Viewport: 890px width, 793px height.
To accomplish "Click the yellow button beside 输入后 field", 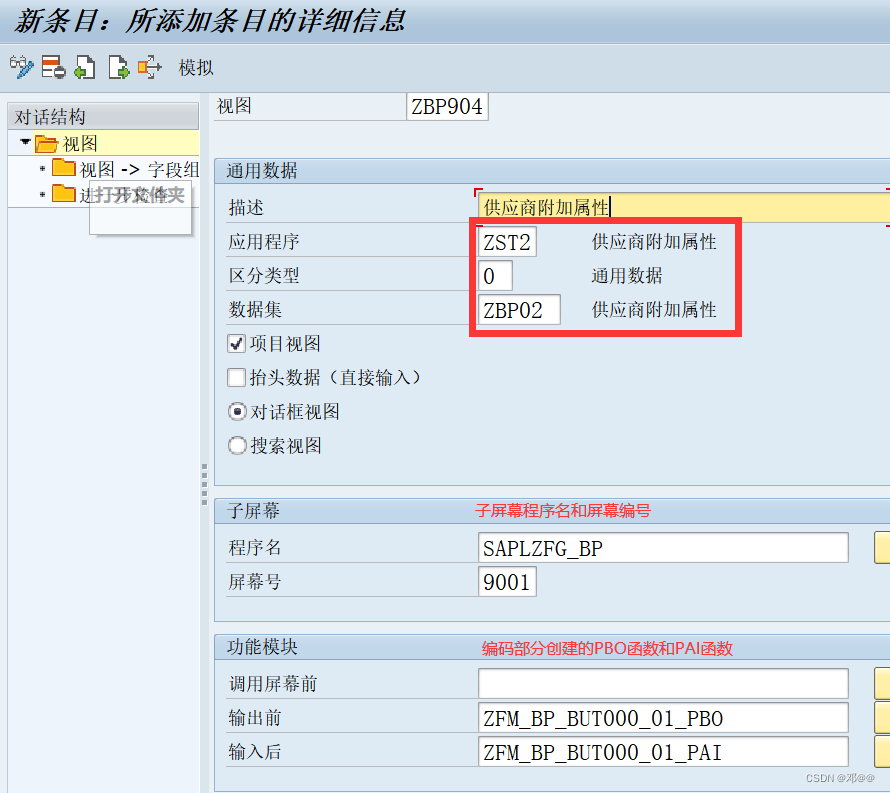I will (x=882, y=752).
